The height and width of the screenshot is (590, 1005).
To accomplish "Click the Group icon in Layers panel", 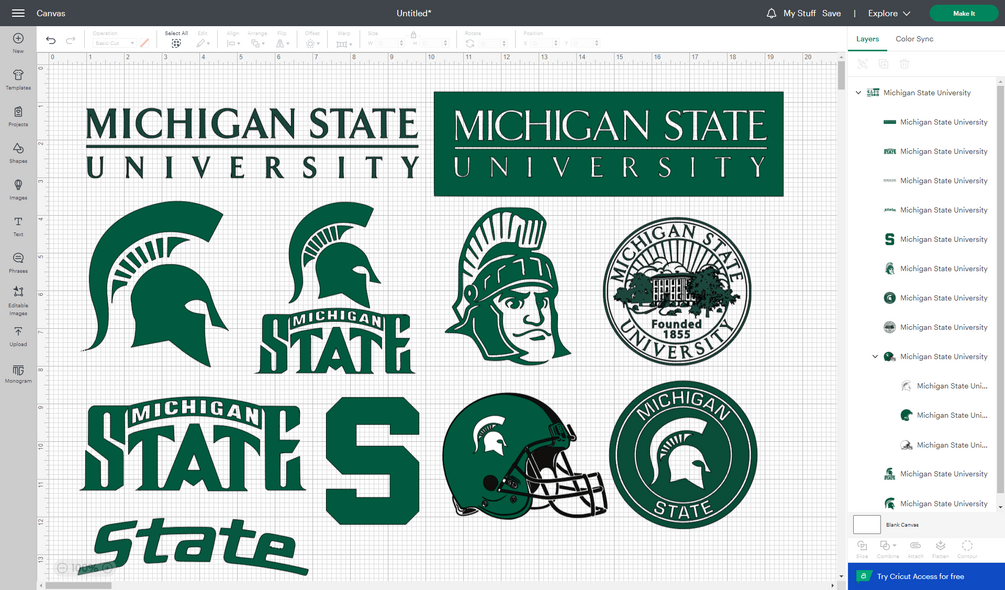I will pos(862,64).
